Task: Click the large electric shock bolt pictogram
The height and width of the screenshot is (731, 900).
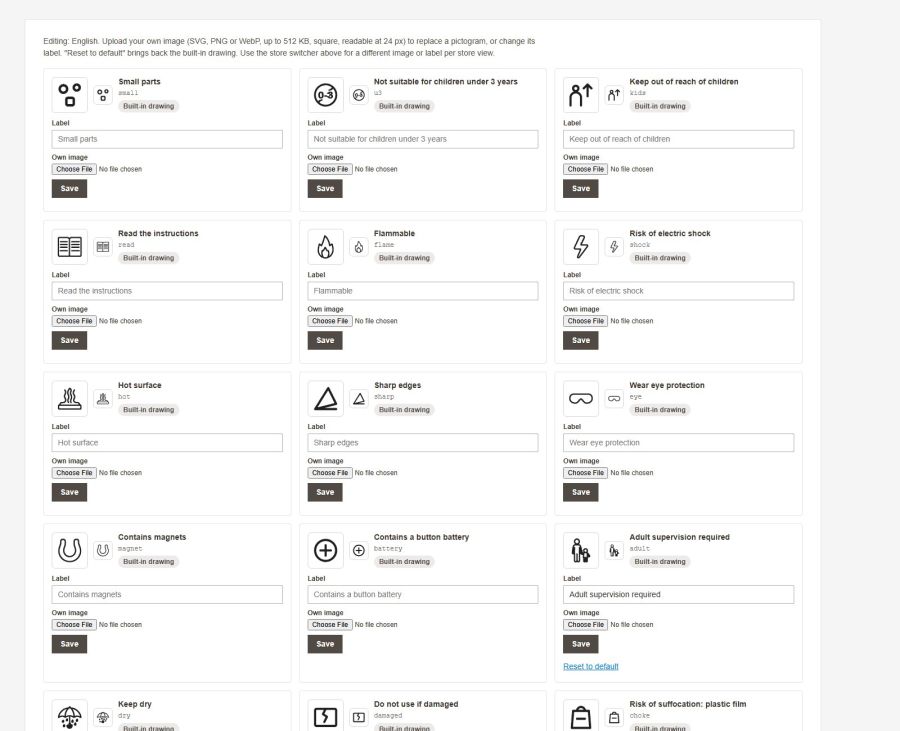Action: coord(581,247)
